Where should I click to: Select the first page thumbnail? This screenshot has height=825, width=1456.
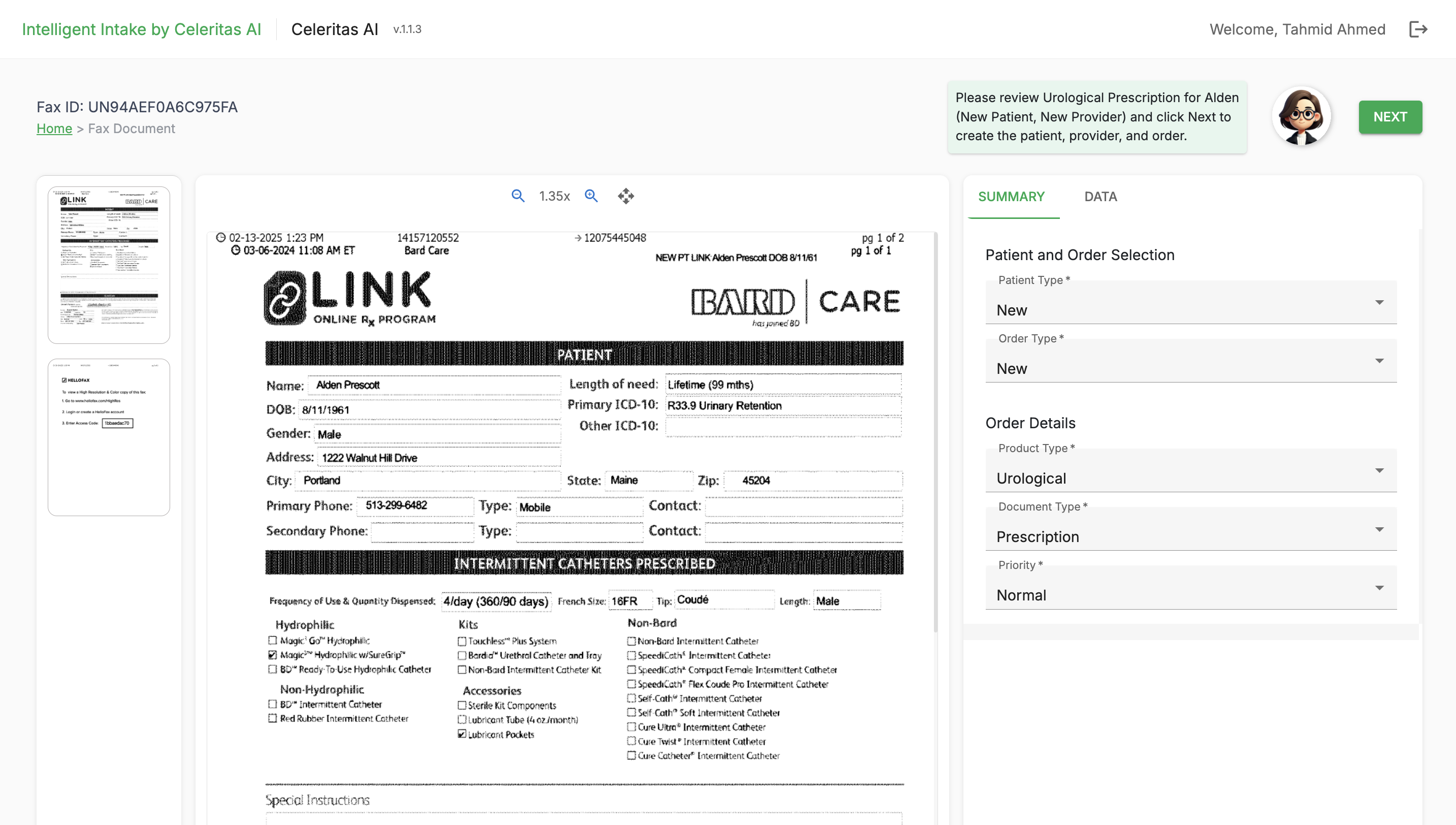109,265
